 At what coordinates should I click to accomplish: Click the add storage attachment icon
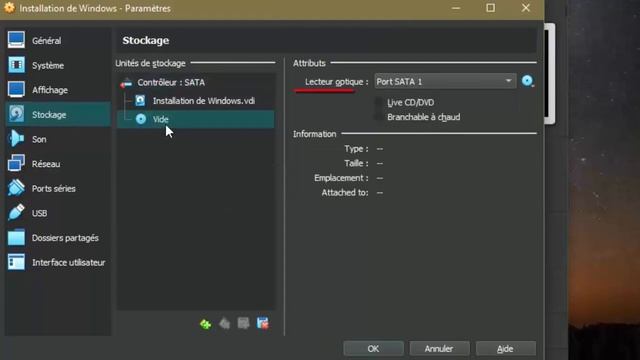(244, 324)
